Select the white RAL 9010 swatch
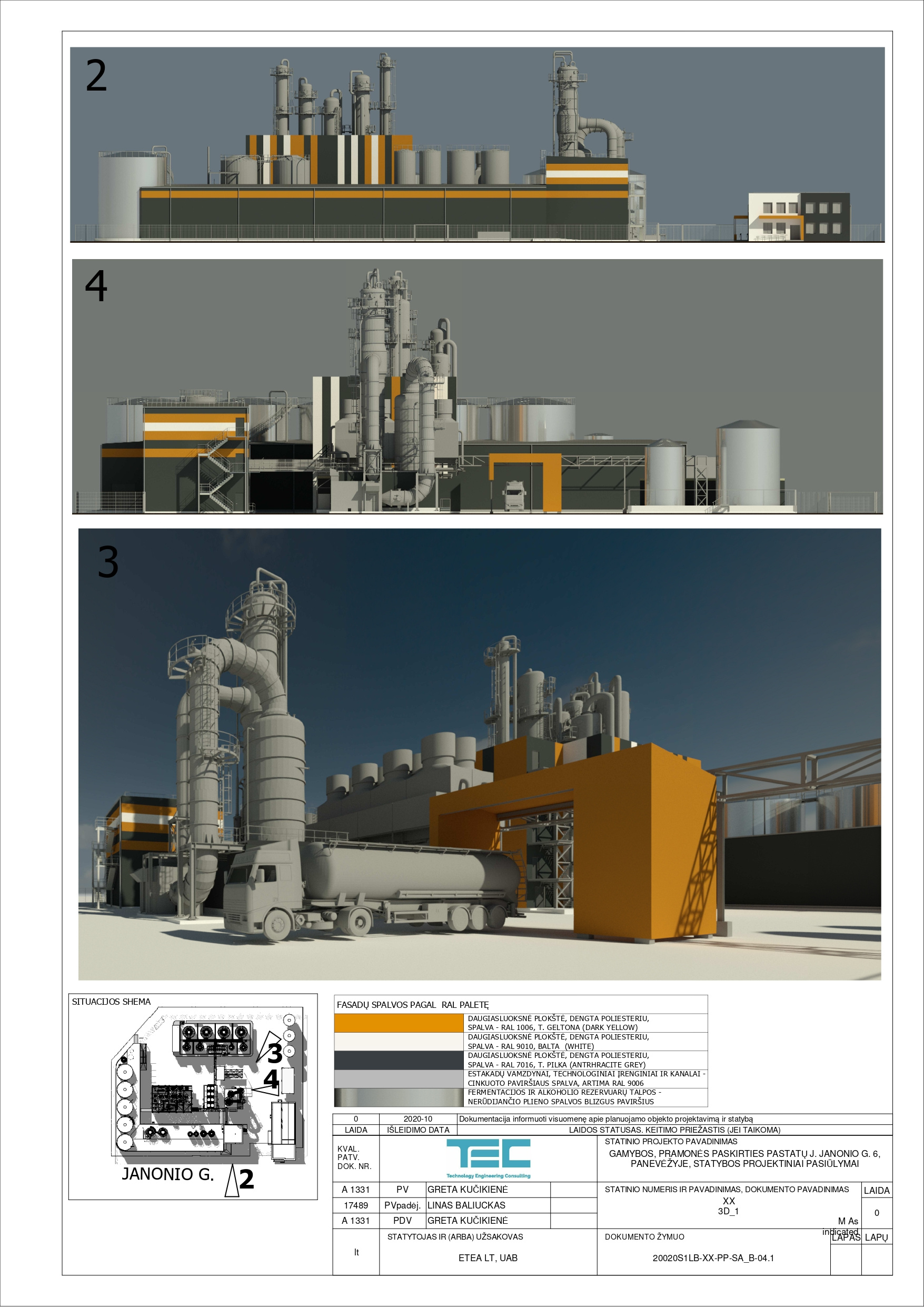924x1307 pixels. (x=399, y=1041)
